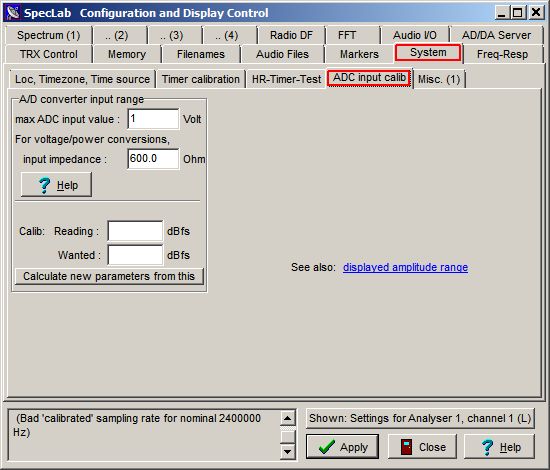Switch to the Markers tab

[359, 54]
